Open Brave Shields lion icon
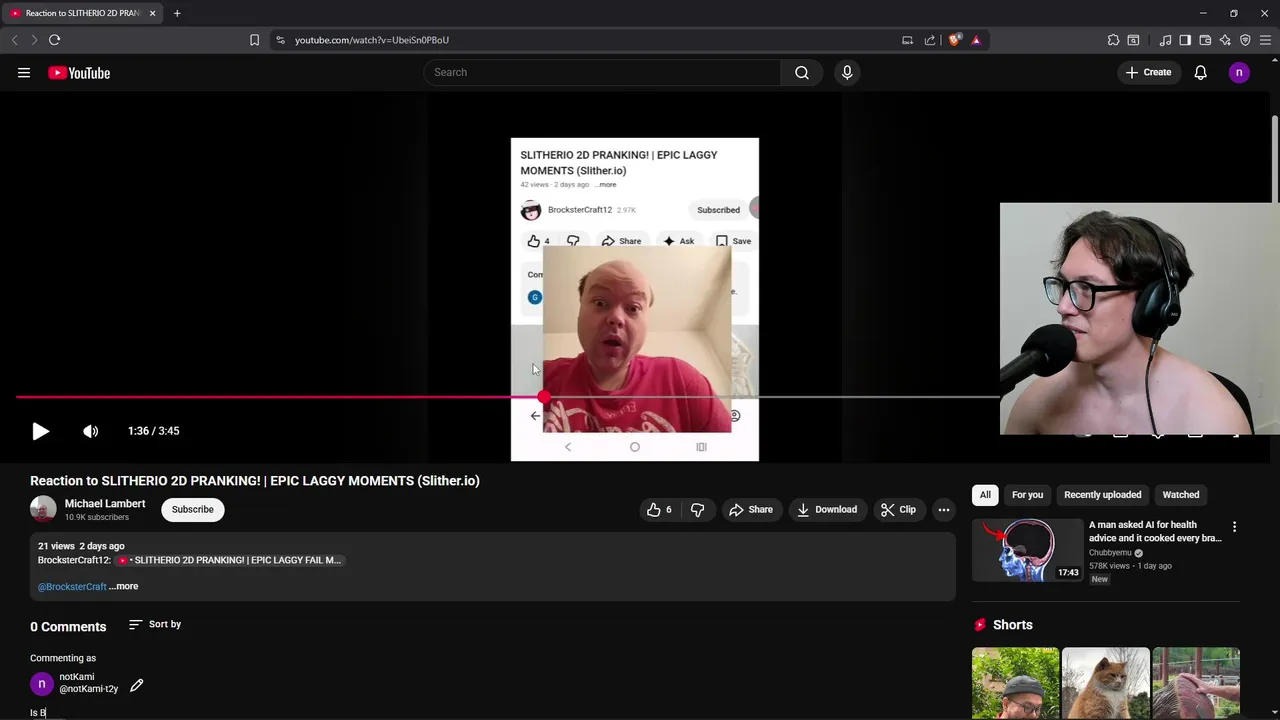Screen dimensions: 1280x720 (x=955, y=40)
